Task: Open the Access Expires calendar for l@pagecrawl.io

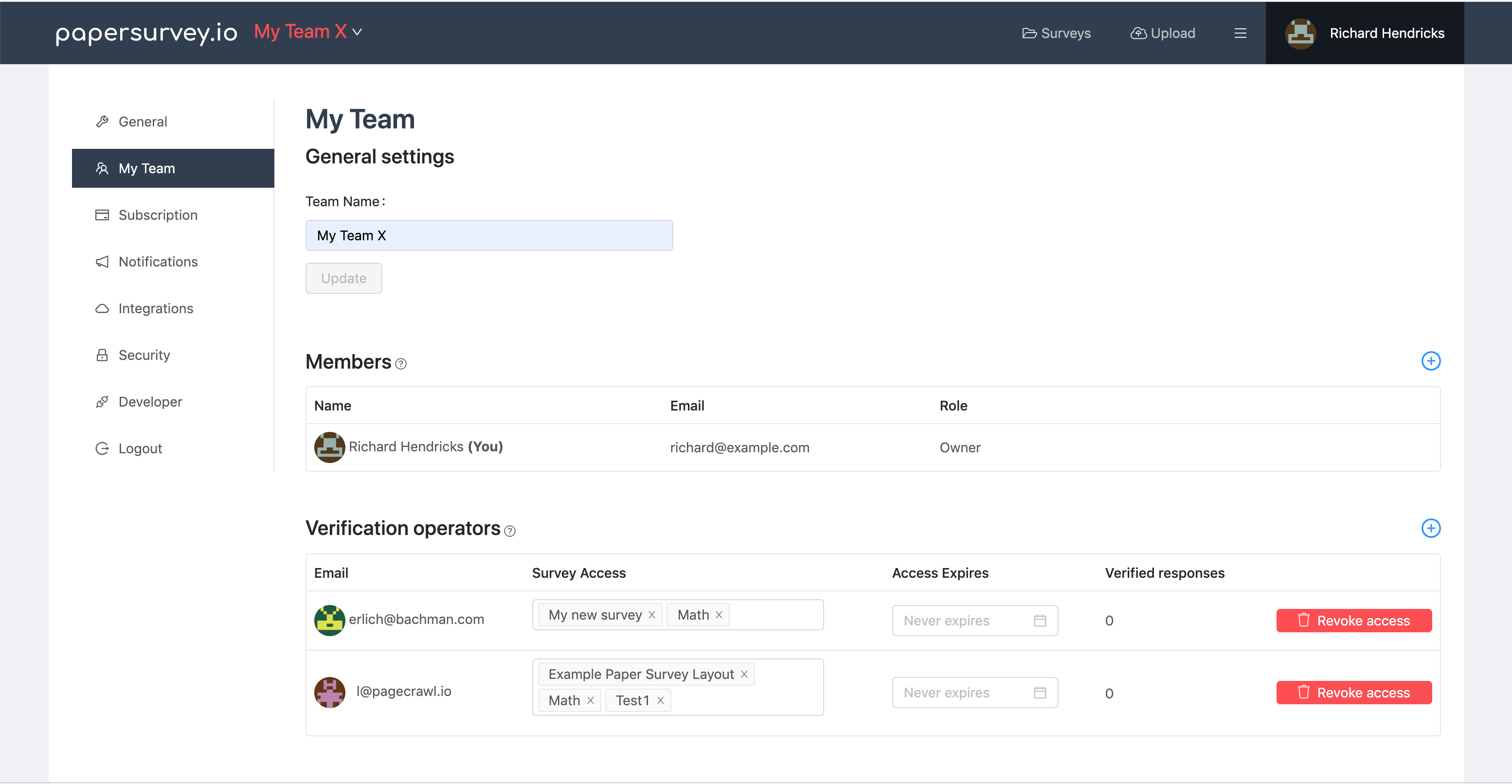Action: (x=1041, y=692)
